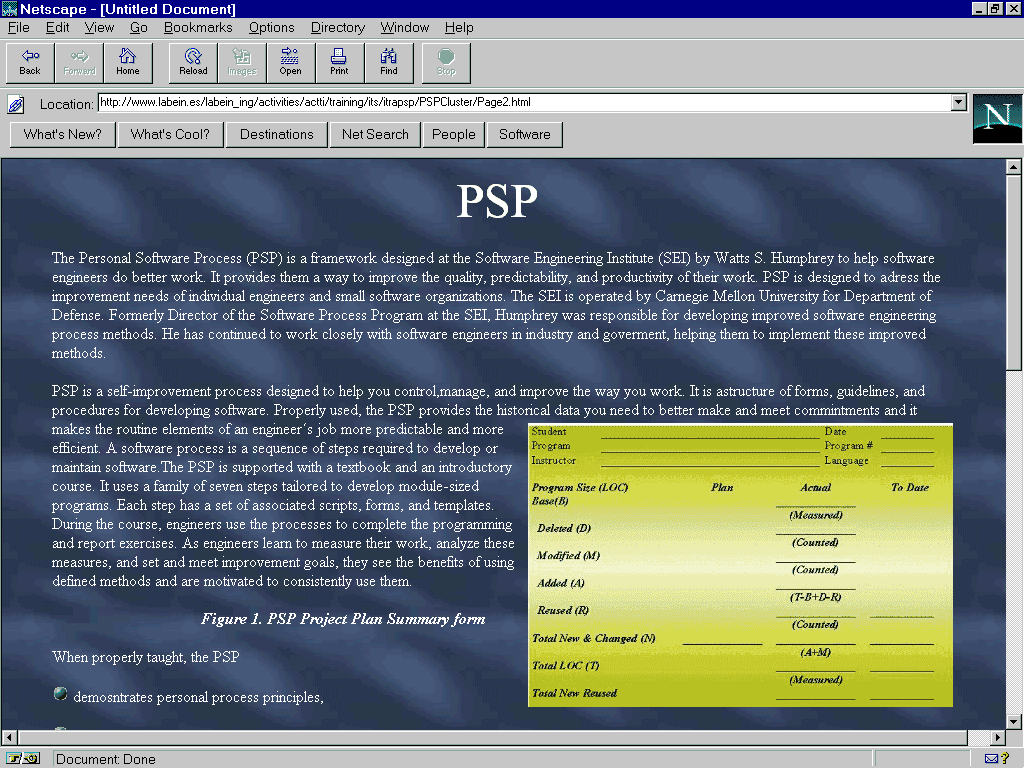The image size is (1024, 768).
Task: Click the People directory button
Action: 453,135
